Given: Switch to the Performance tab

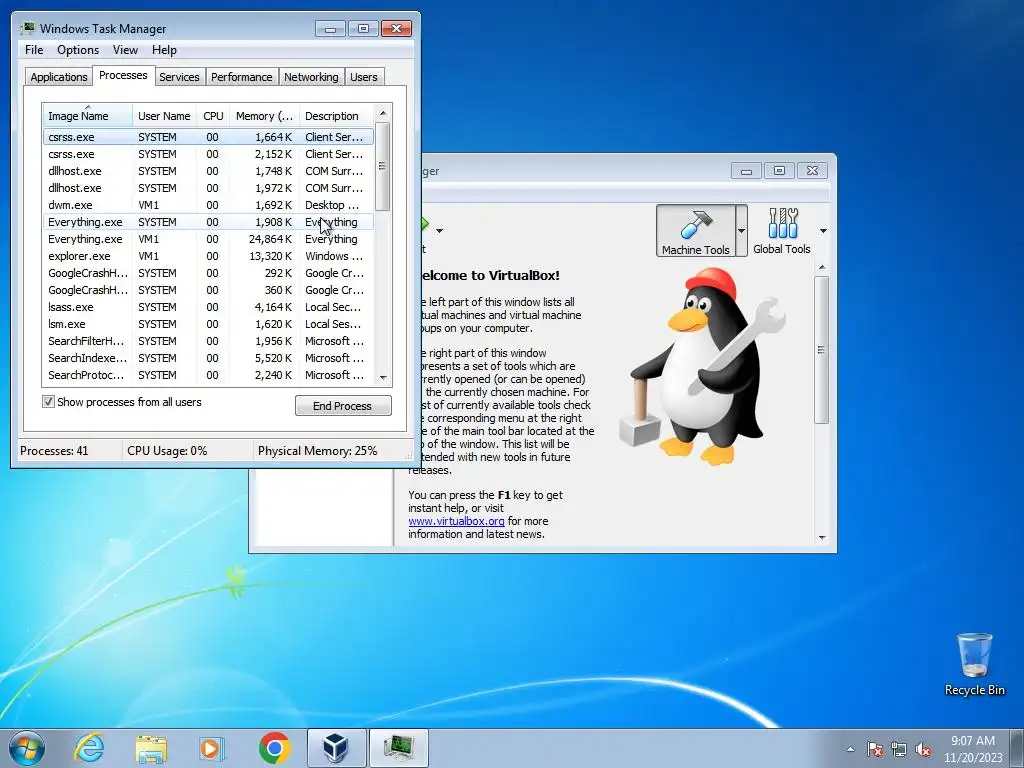Looking at the screenshot, I should click(241, 77).
